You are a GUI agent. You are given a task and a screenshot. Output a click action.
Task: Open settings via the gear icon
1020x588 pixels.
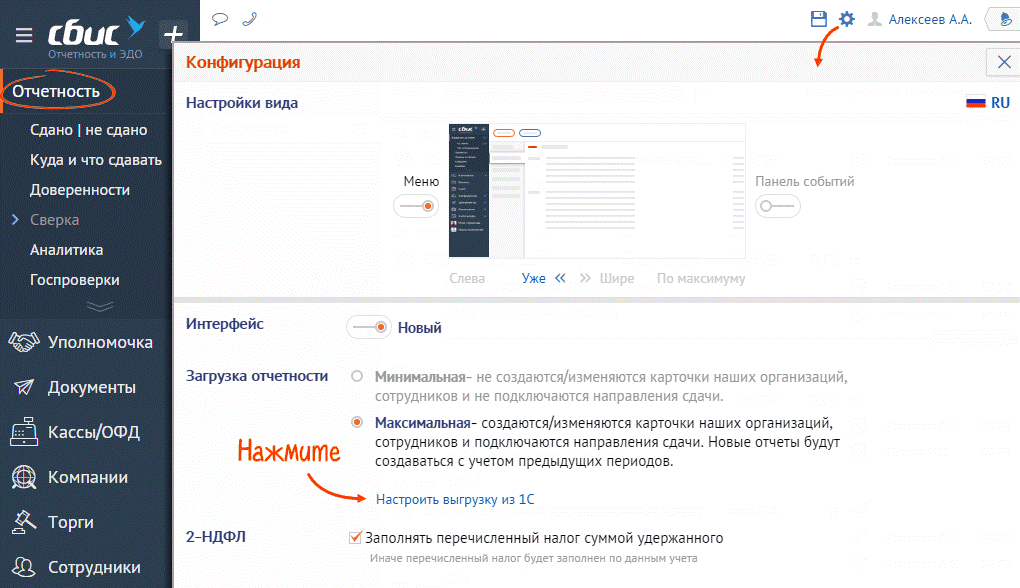point(847,19)
